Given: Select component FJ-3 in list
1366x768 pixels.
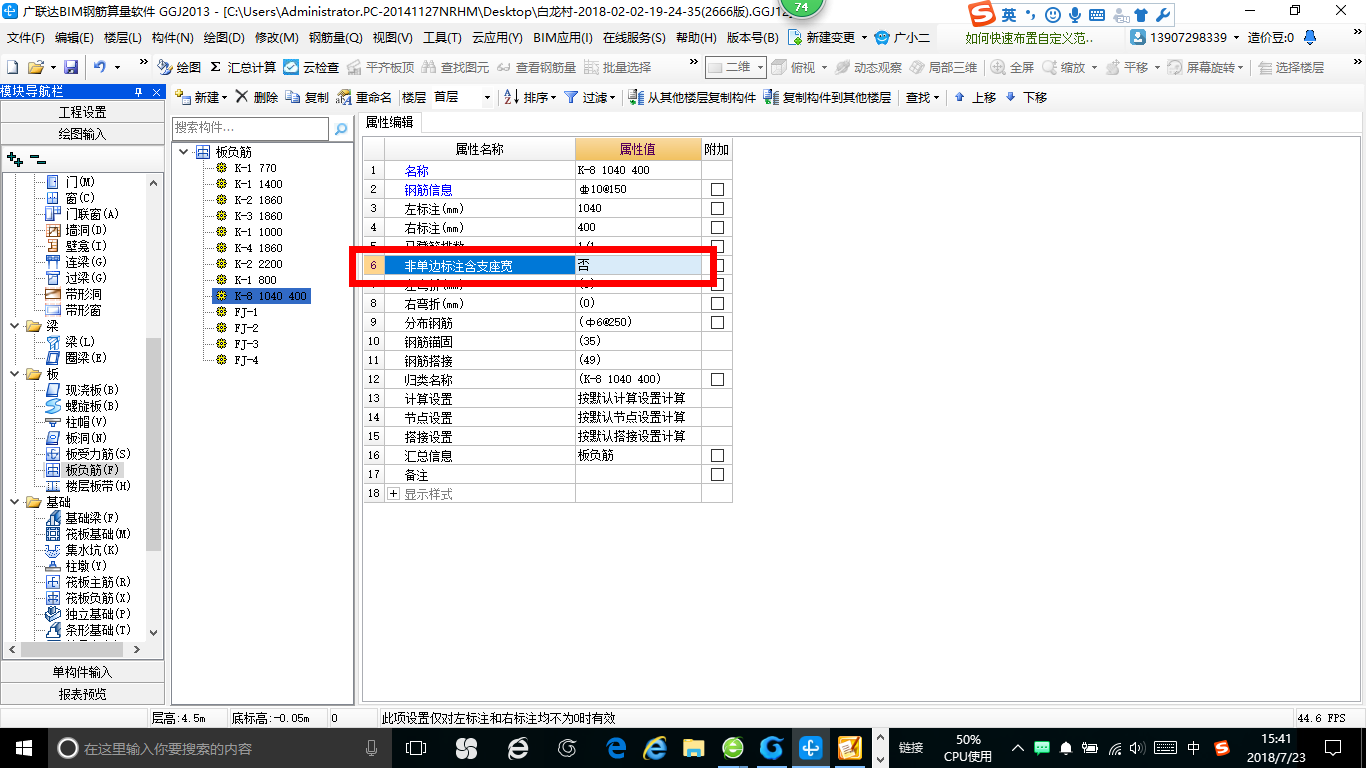Looking at the screenshot, I should [x=246, y=344].
